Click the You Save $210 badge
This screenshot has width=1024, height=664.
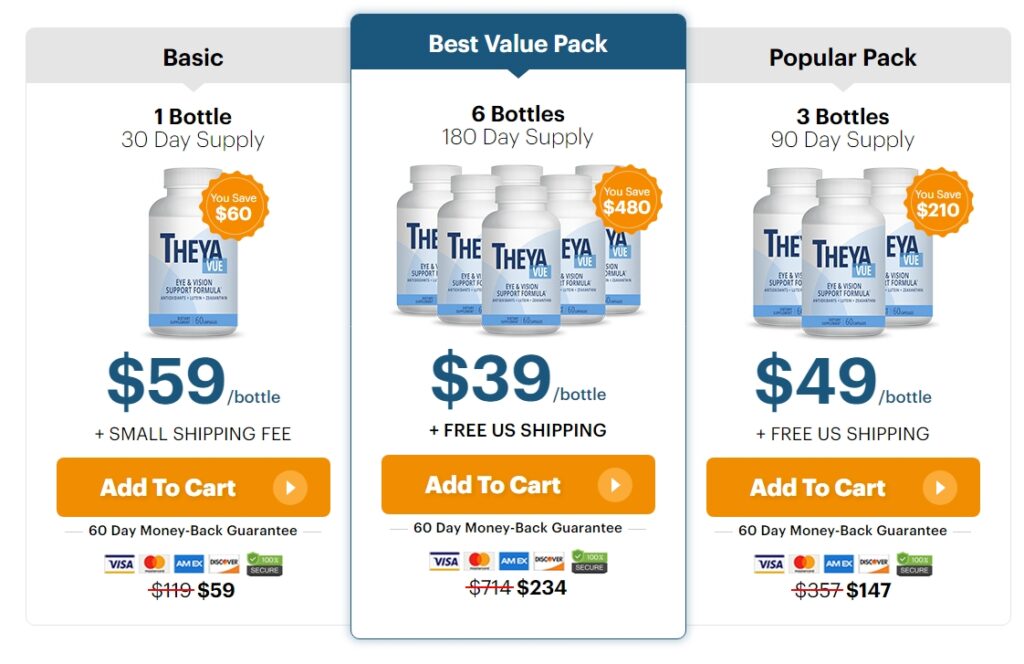pos(937,203)
